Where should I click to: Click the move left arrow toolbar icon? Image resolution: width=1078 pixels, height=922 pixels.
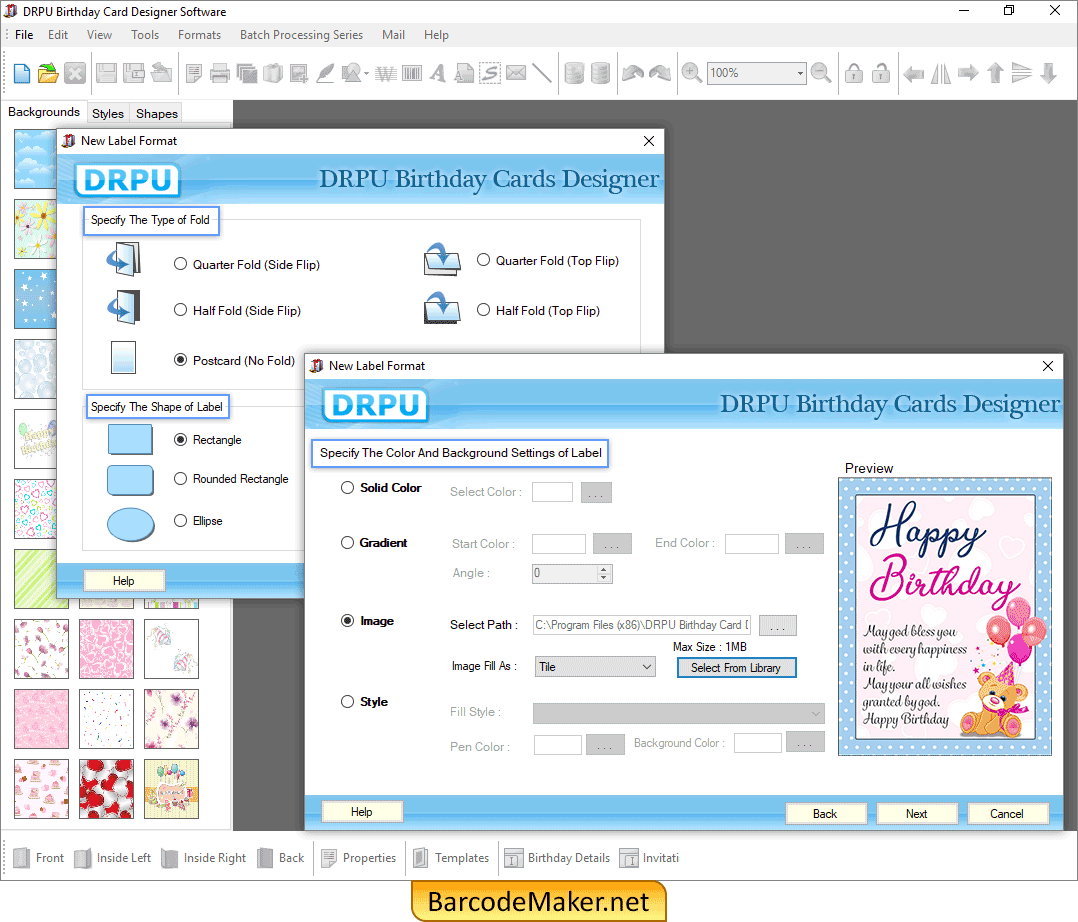[x=913, y=73]
